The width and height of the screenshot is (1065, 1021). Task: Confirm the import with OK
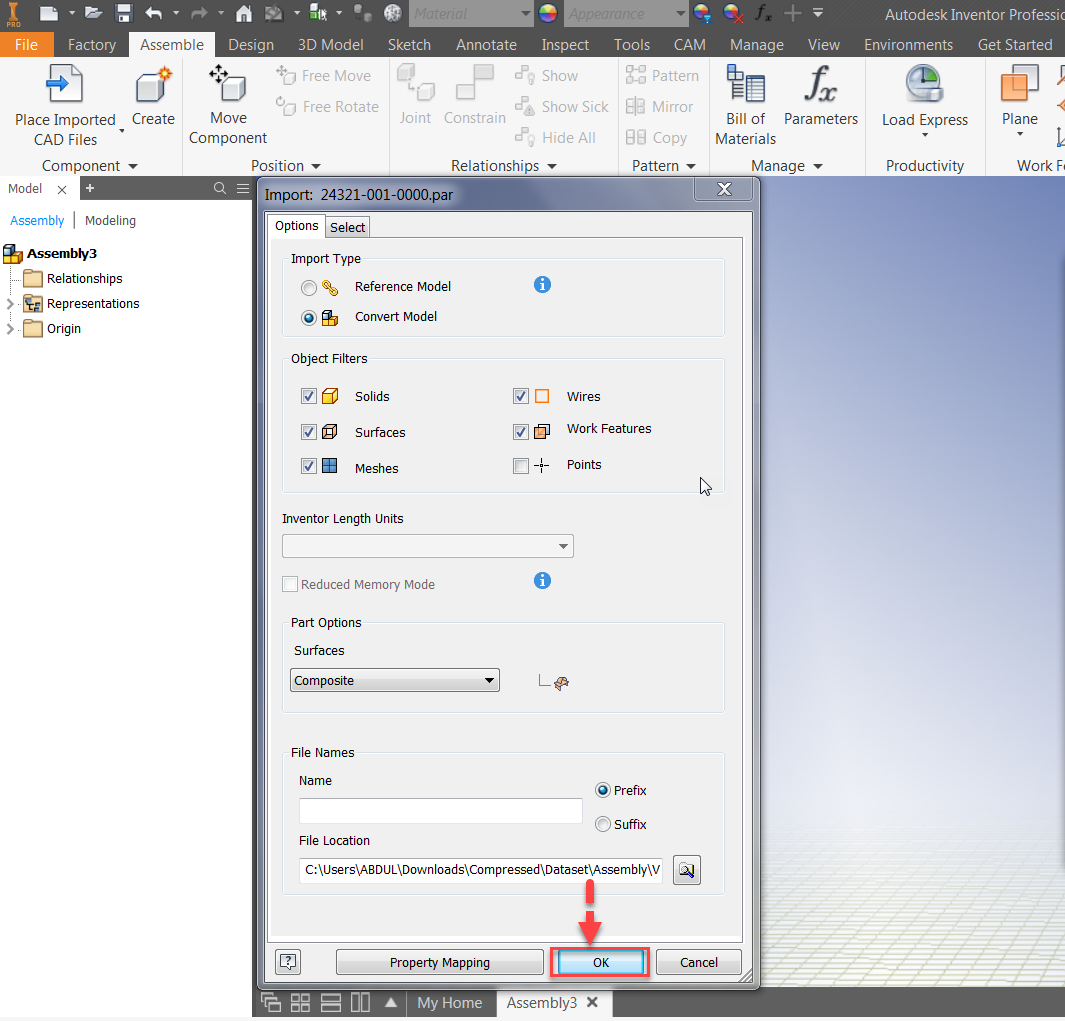point(599,961)
